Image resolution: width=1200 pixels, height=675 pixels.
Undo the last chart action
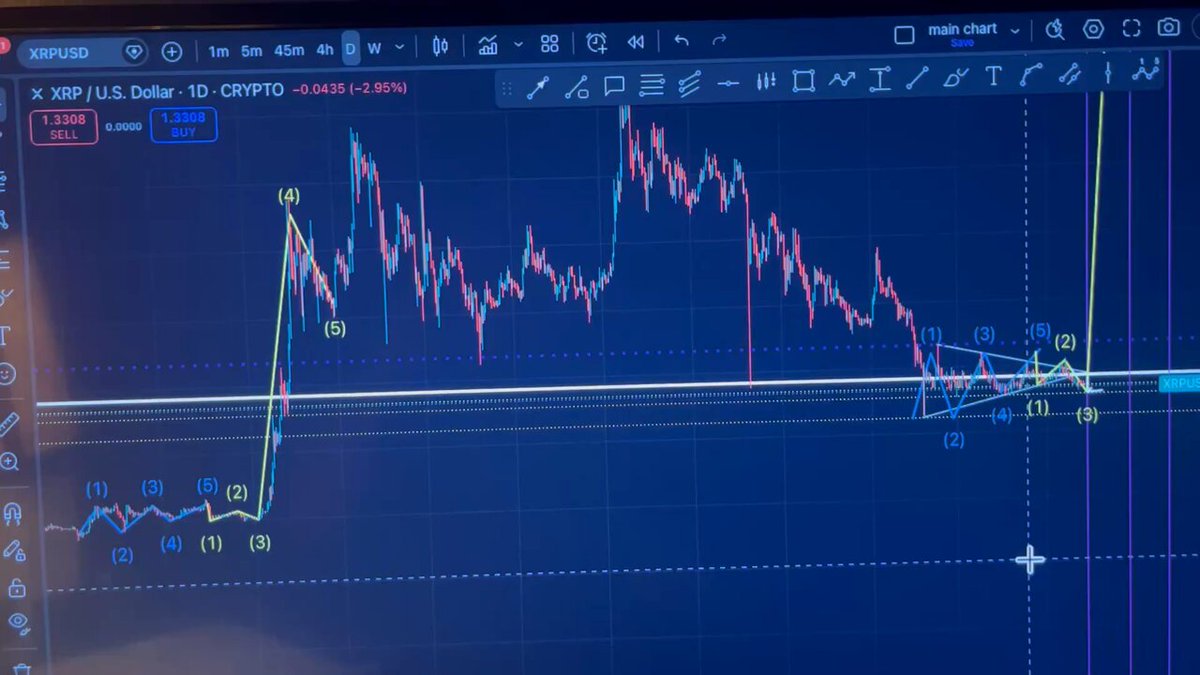682,41
